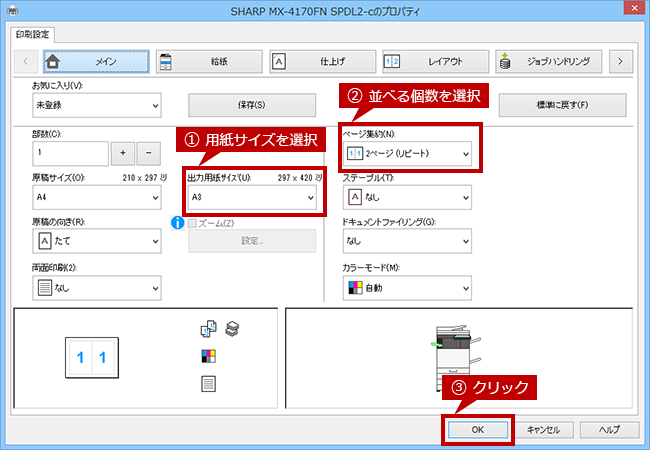This screenshot has height=450, width=650.
Task: Click the ヘルプ button
Action: click(609, 430)
